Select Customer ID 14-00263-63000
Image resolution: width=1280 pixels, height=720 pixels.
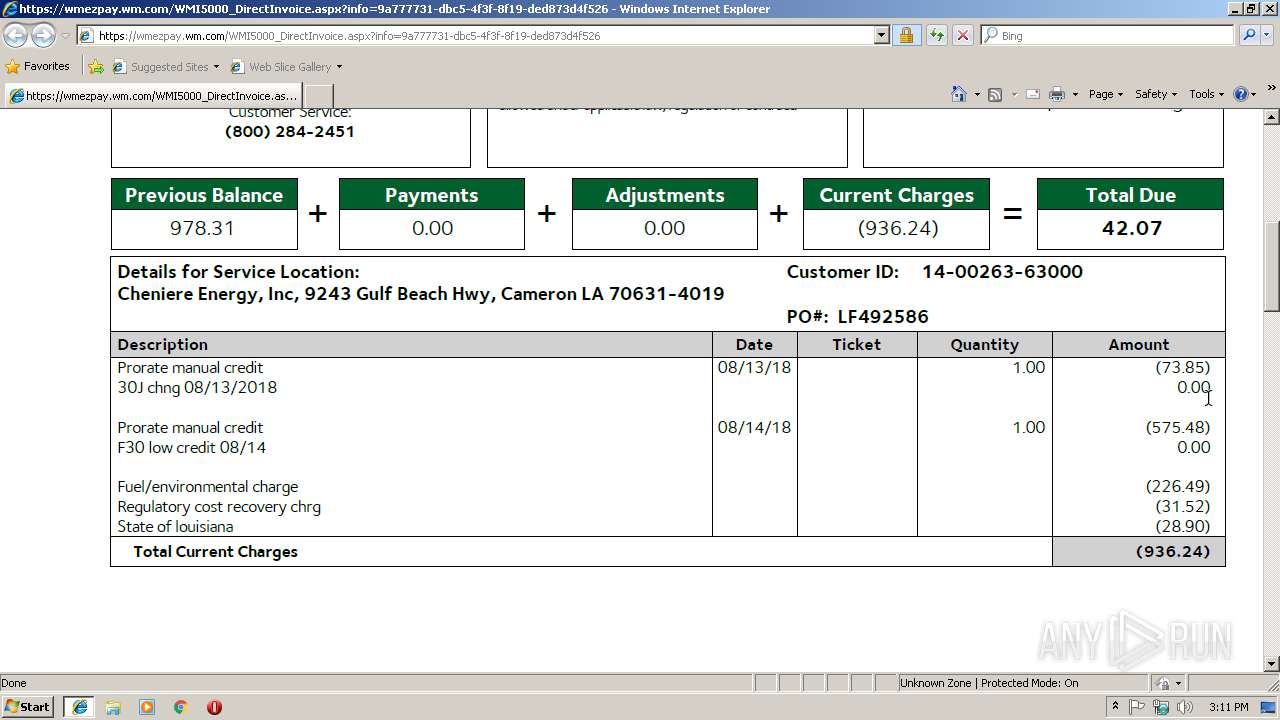tap(1002, 272)
